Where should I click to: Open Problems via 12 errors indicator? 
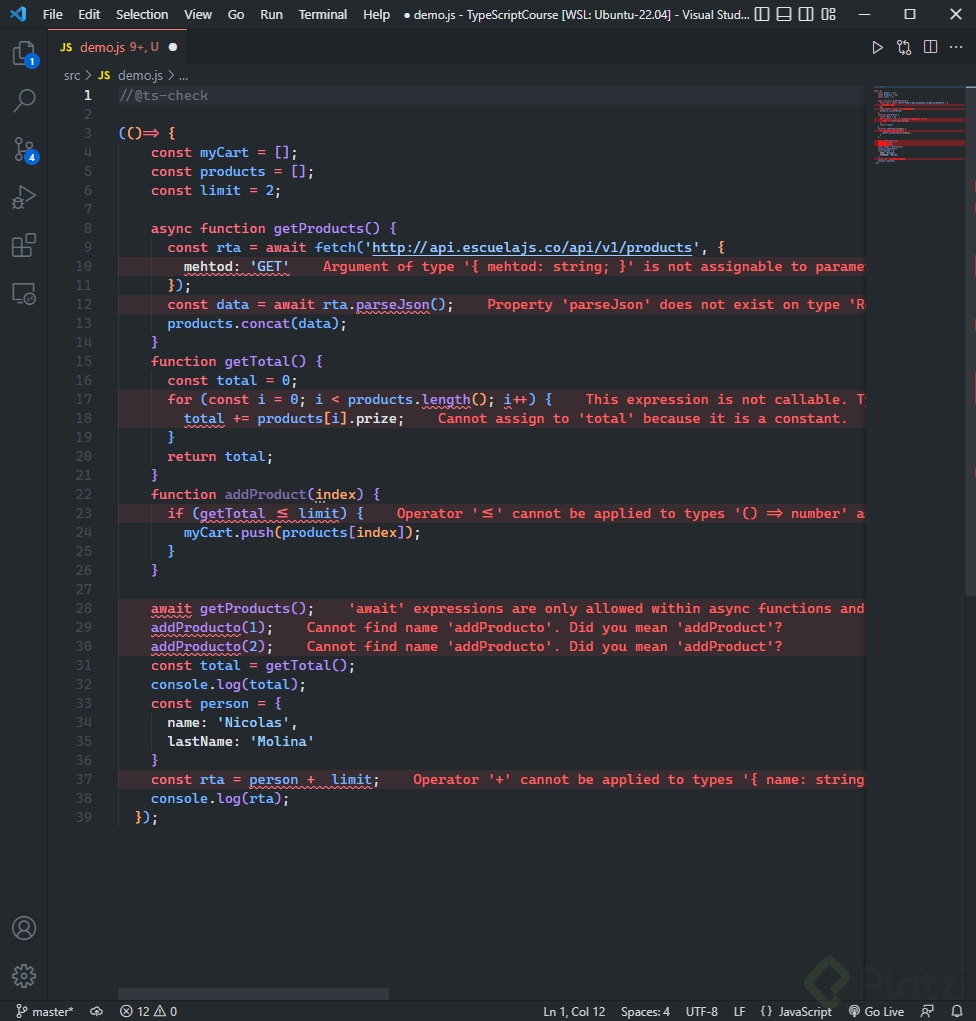148,1011
